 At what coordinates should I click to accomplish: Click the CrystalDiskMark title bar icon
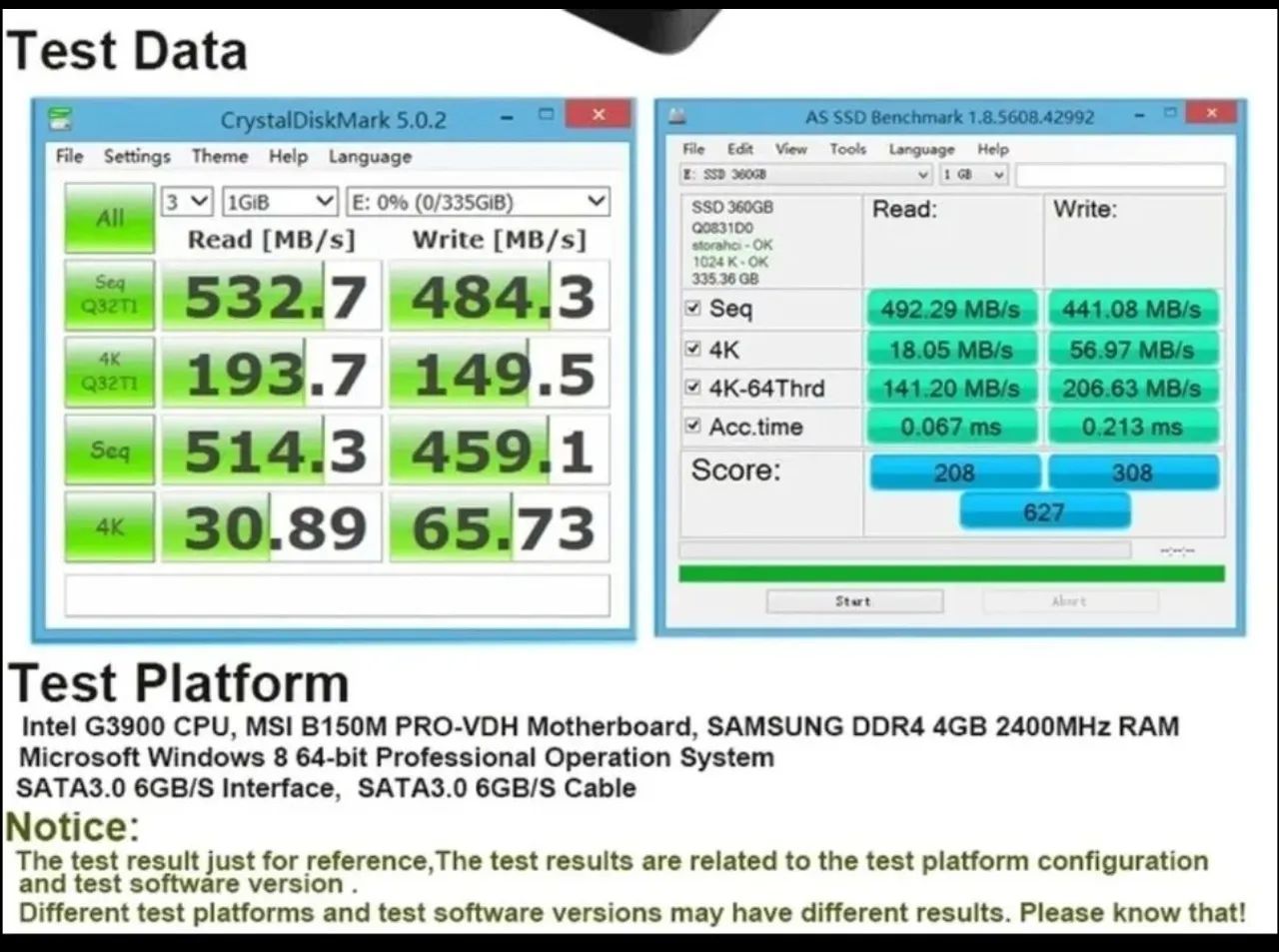(60, 117)
